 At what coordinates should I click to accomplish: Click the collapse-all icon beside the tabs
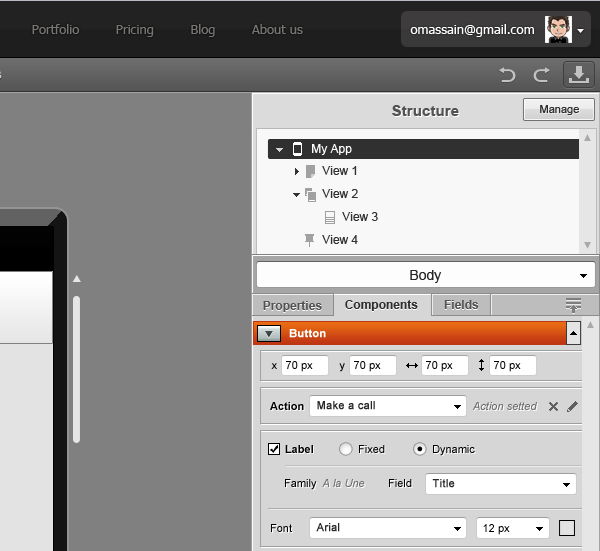pyautogui.click(x=573, y=305)
